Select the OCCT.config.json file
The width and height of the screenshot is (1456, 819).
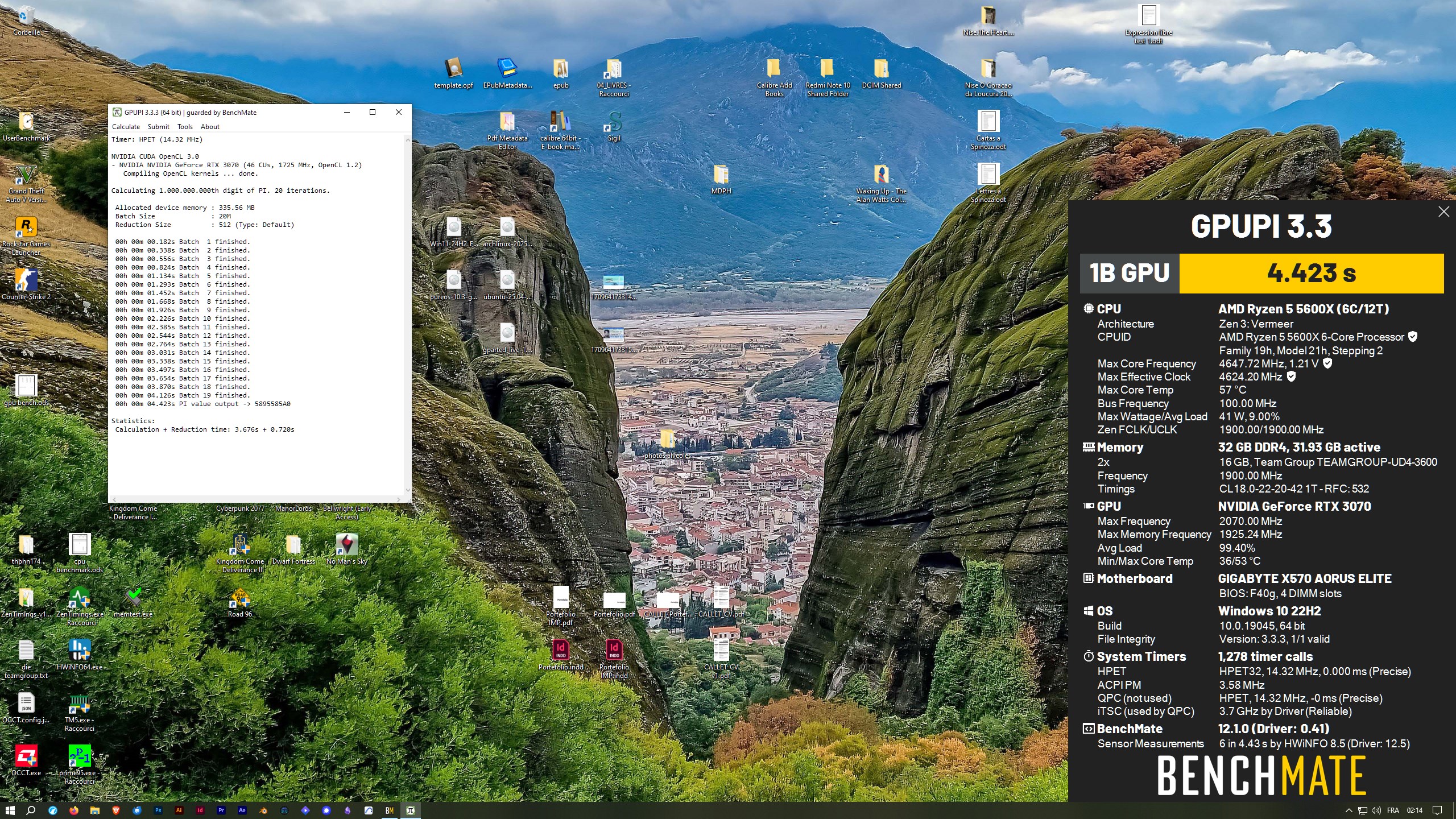[26, 708]
